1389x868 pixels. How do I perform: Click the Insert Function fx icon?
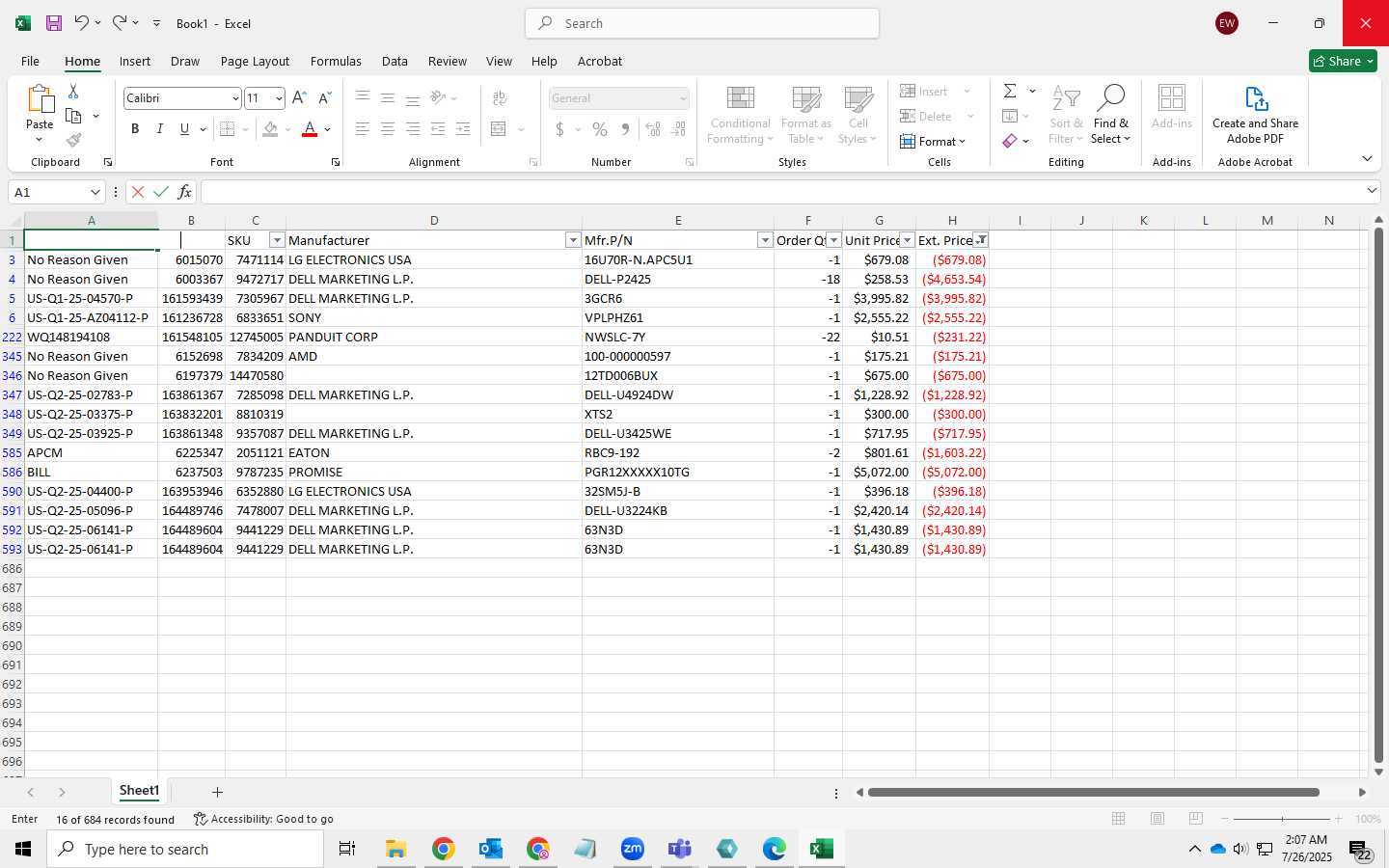click(184, 192)
